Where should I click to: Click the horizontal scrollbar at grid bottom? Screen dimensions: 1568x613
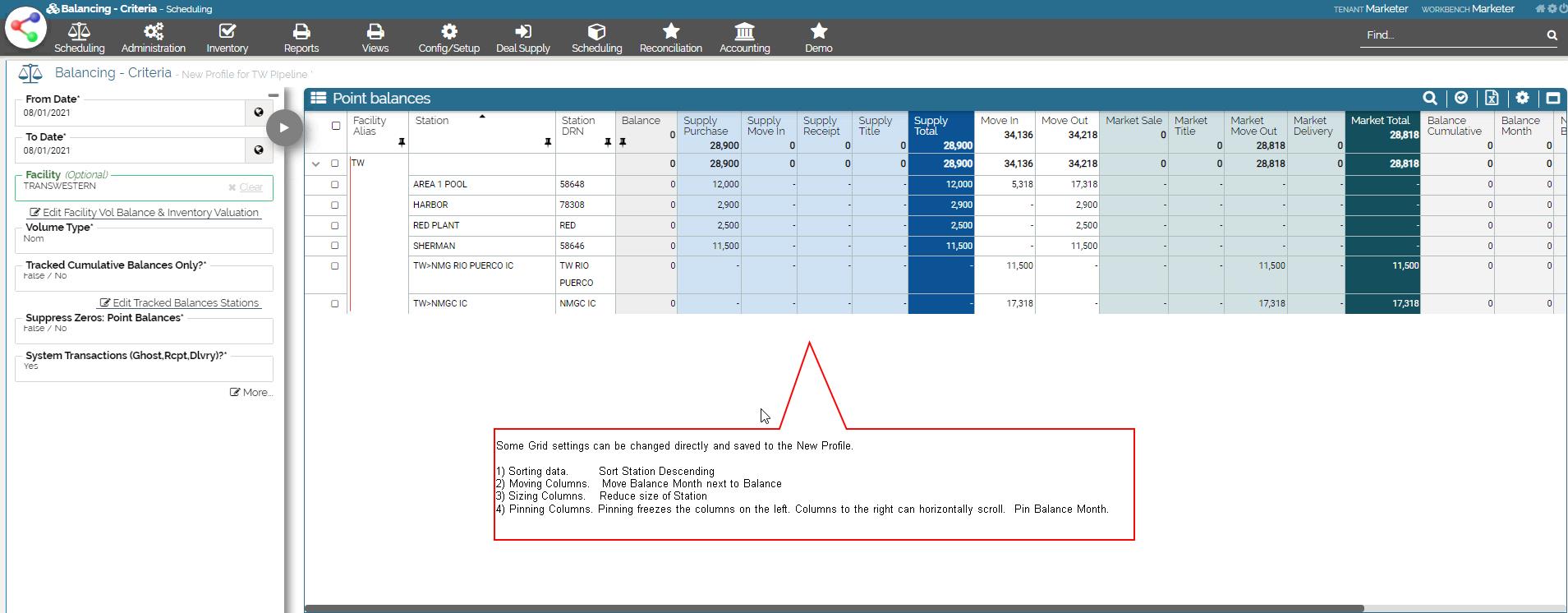tap(834, 609)
